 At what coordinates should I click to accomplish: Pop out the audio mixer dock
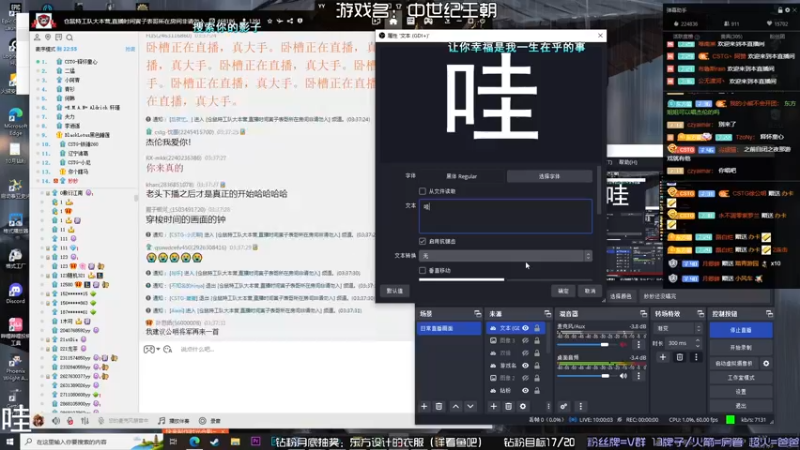point(643,313)
